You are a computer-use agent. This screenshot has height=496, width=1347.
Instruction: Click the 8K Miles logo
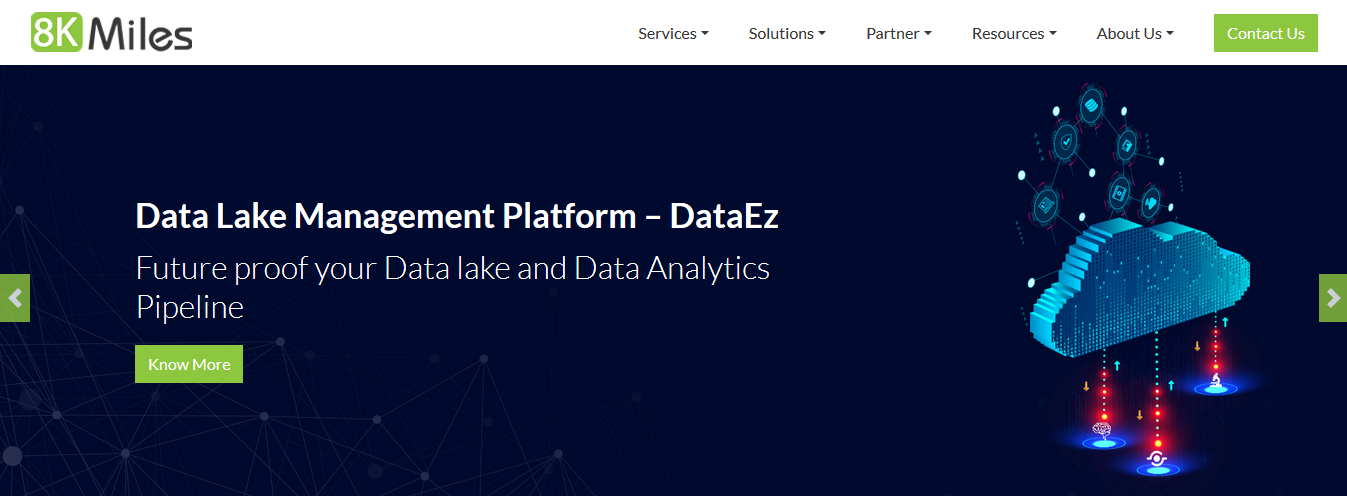(112, 33)
